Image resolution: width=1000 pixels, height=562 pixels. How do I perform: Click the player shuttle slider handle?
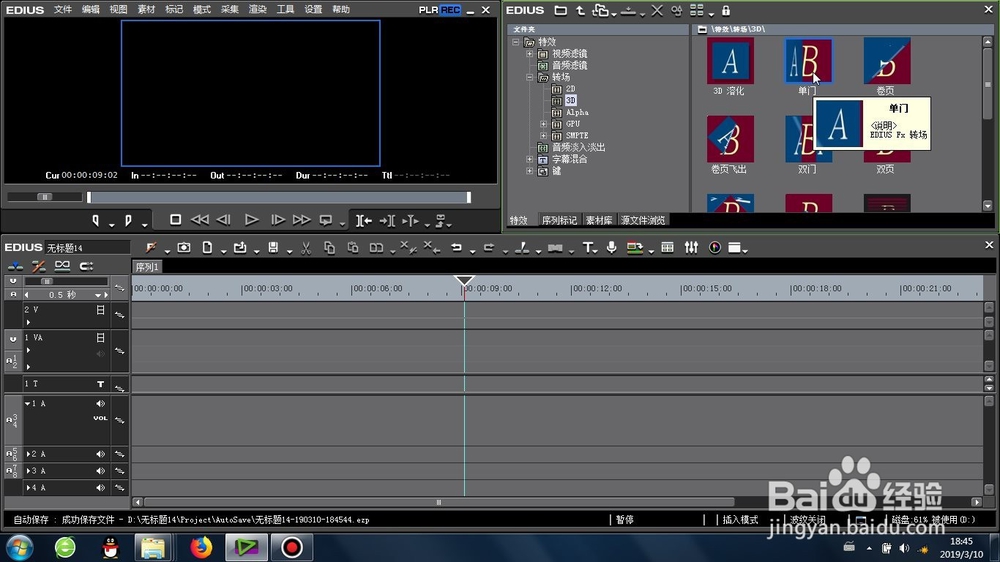point(45,197)
